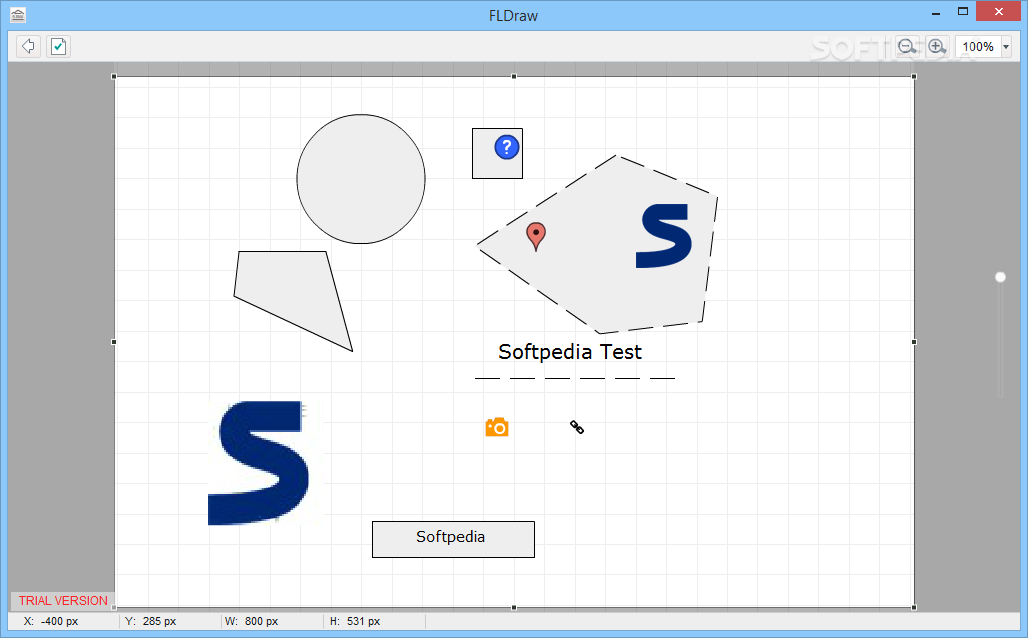Screen dimensions: 1028x638
Task: Minimize the FLDraw window
Action: [936, 12]
